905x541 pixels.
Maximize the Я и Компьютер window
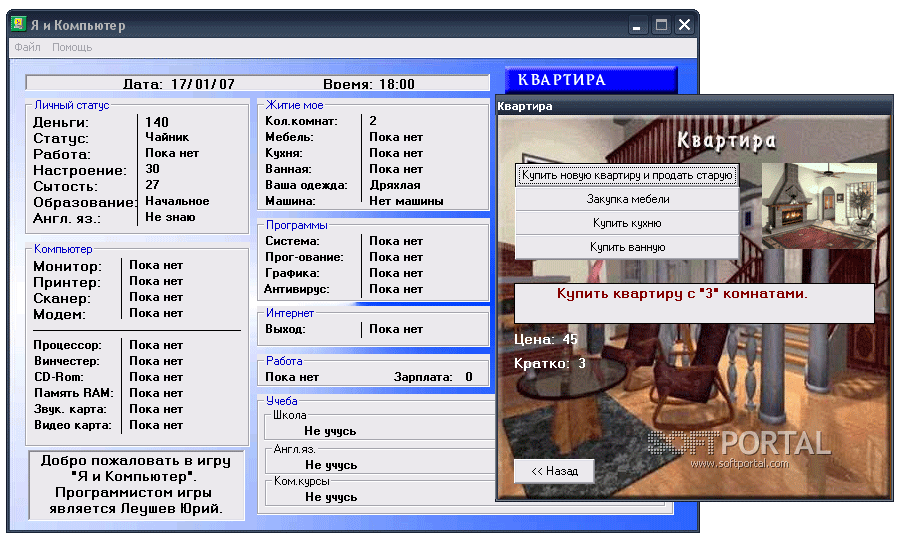coord(661,25)
